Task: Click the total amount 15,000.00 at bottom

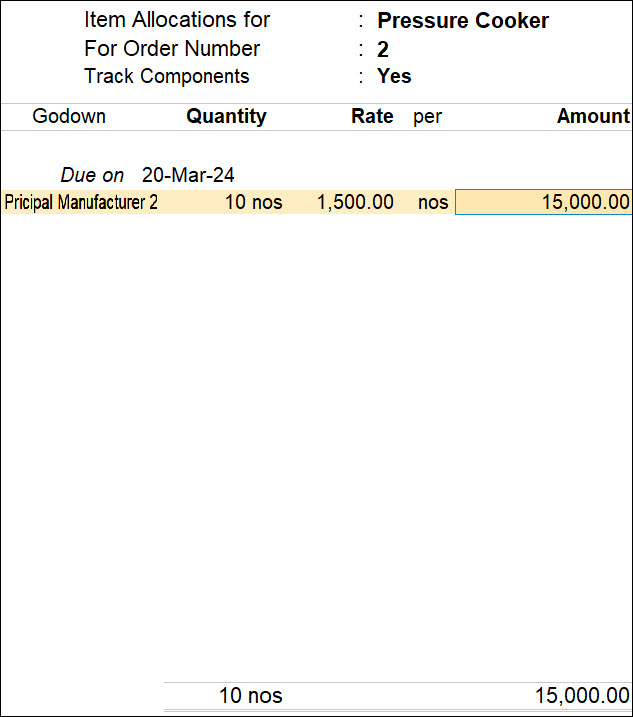Action: 582,696
